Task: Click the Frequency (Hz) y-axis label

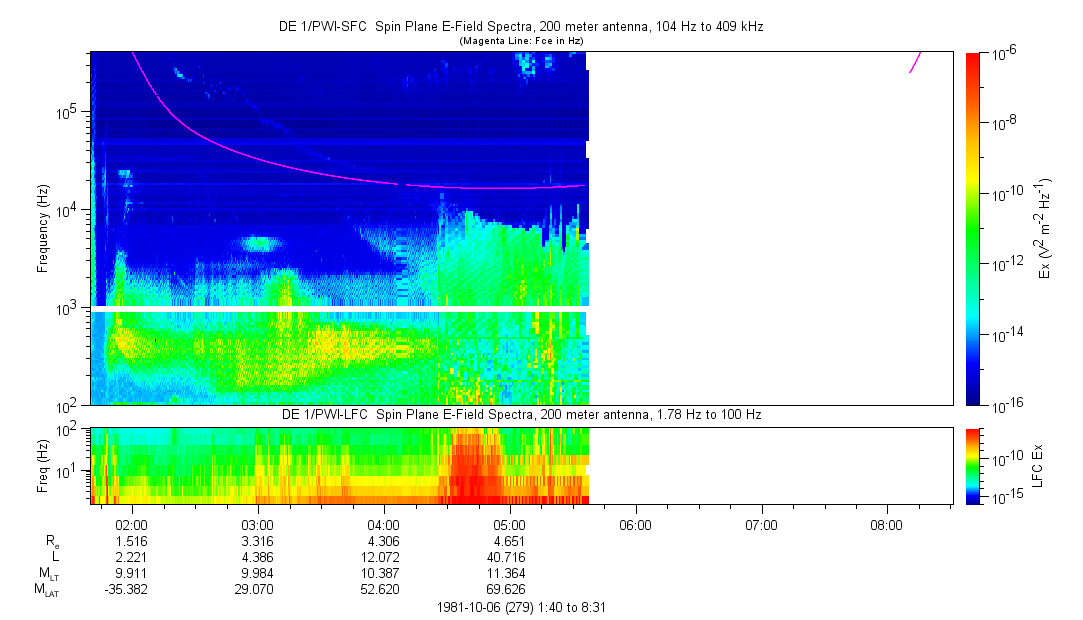Action: pos(42,228)
